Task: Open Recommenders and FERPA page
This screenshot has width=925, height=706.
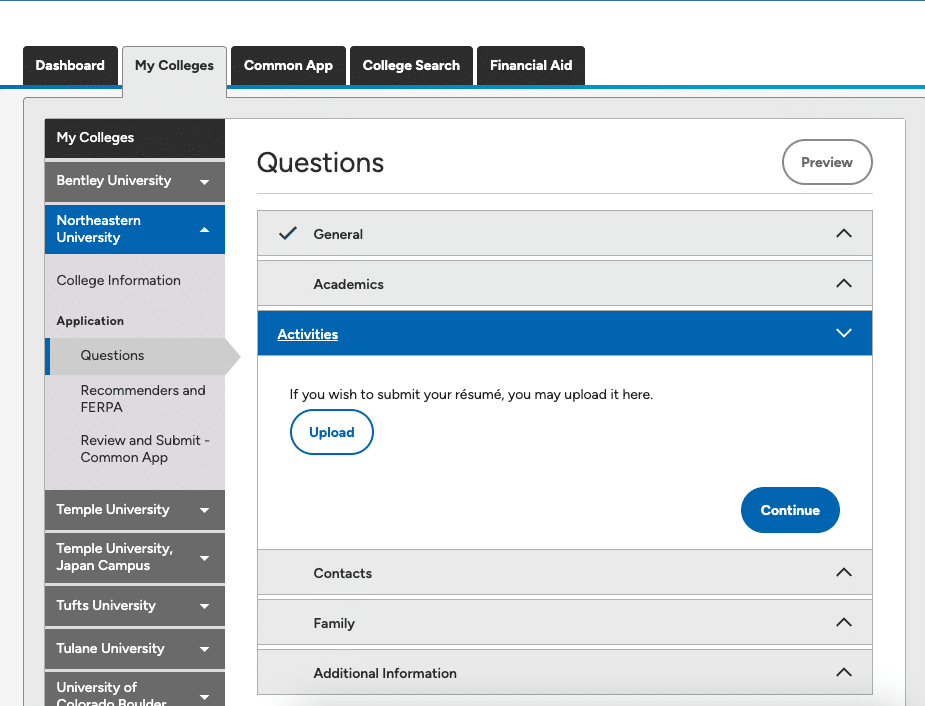Action: click(x=143, y=399)
